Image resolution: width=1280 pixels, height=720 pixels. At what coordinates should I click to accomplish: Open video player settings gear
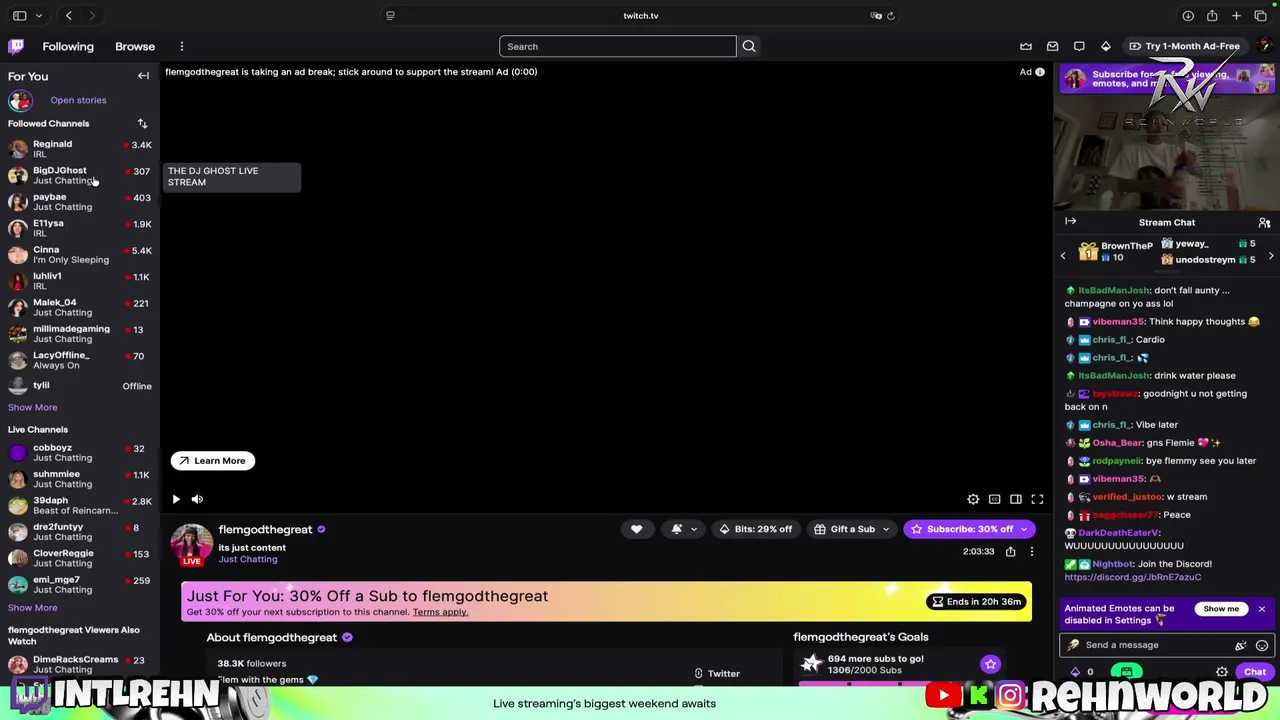coord(973,499)
